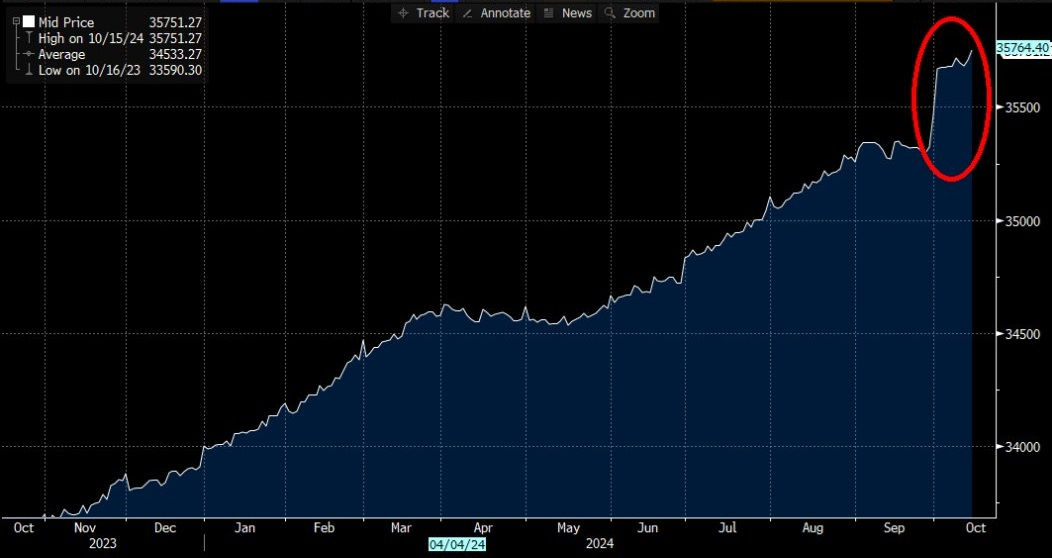Click the 34500 y-axis label

click(1022, 333)
